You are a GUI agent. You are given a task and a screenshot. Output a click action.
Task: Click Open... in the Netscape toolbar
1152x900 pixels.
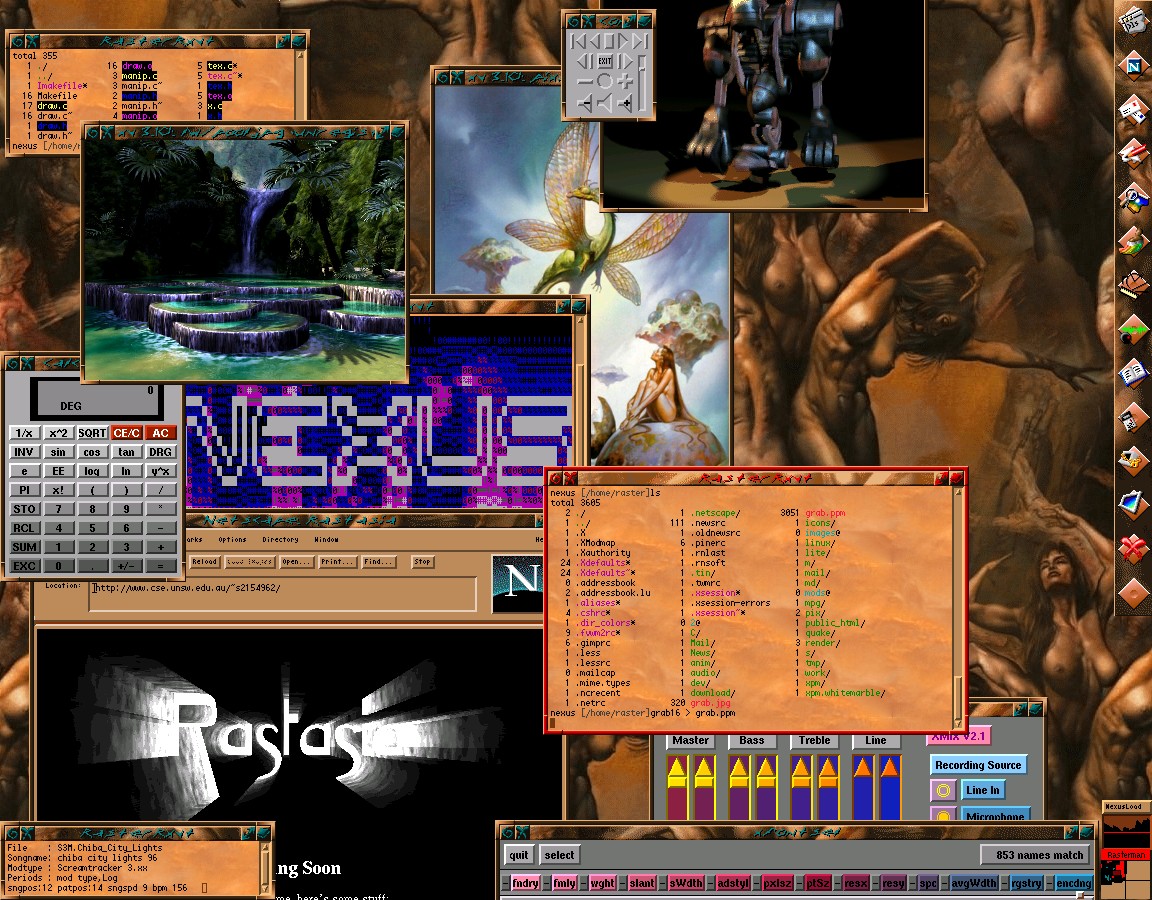click(296, 562)
